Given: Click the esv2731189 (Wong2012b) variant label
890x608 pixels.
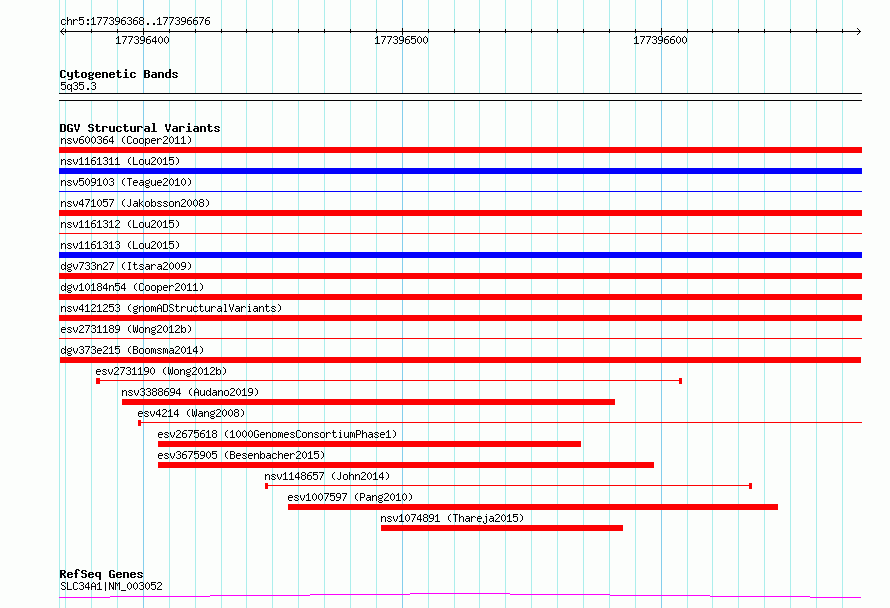Looking at the screenshot, I should pos(126,329).
